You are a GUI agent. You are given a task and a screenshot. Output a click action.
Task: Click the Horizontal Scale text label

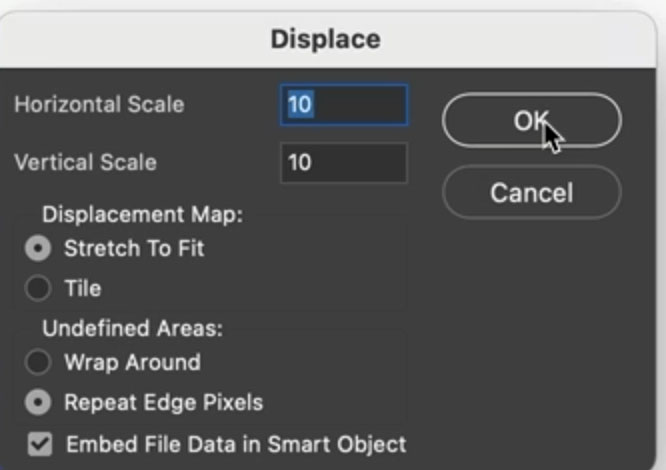coord(99,105)
